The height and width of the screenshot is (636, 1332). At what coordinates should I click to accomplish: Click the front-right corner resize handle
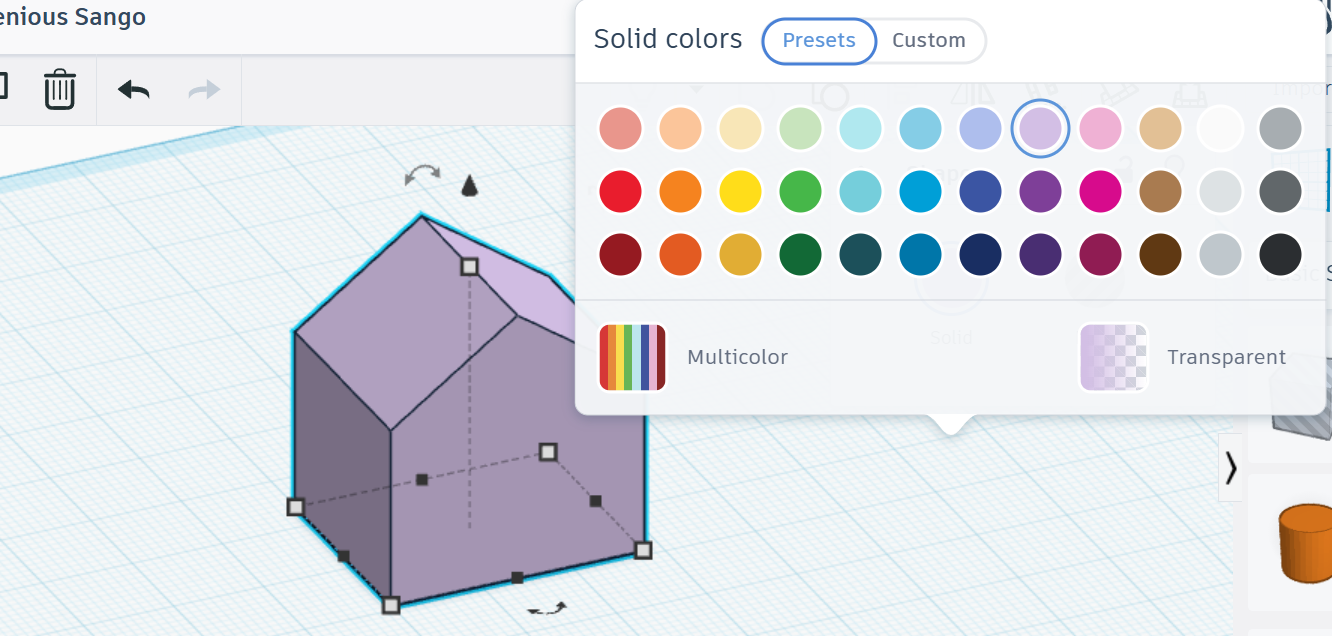[643, 550]
